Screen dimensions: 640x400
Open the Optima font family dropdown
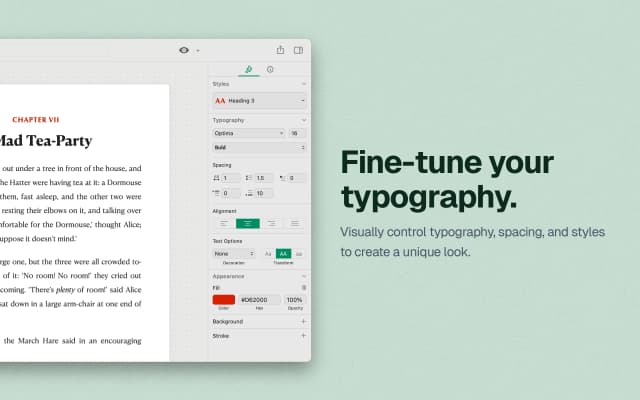(x=248, y=133)
